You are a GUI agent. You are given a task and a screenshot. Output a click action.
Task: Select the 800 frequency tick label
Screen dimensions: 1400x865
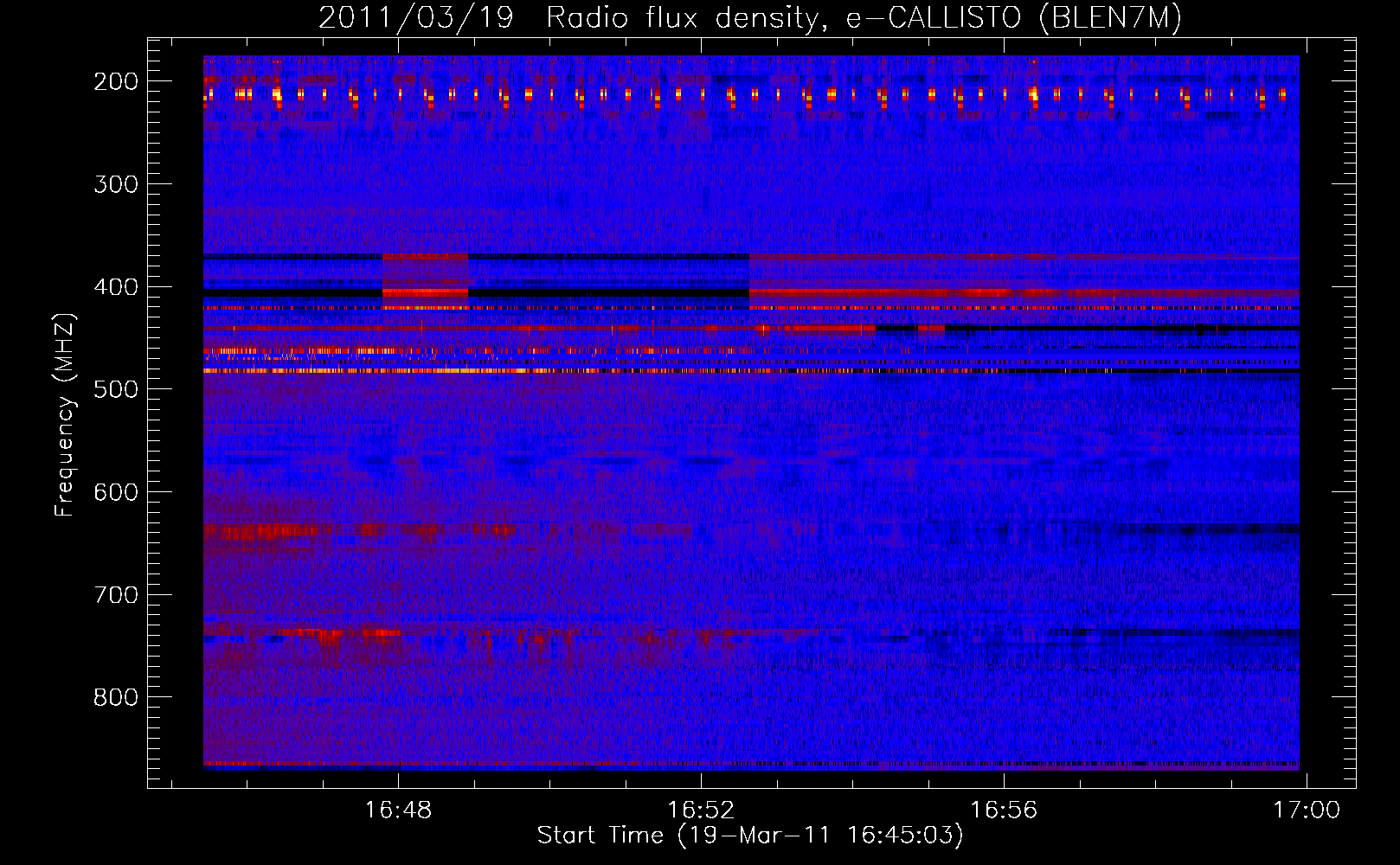[116, 697]
